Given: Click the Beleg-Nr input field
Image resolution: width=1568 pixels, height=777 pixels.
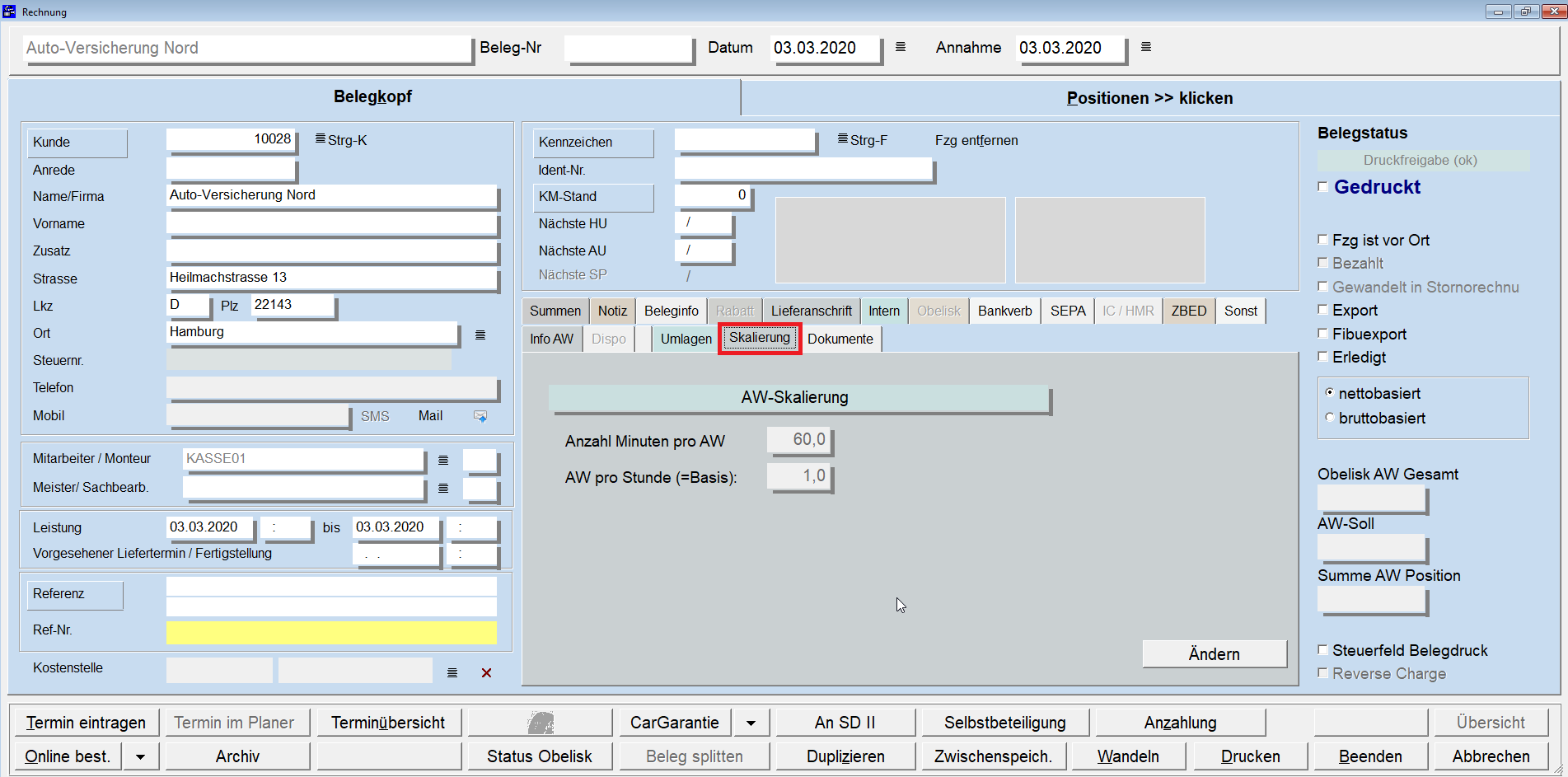Looking at the screenshot, I should 629,49.
